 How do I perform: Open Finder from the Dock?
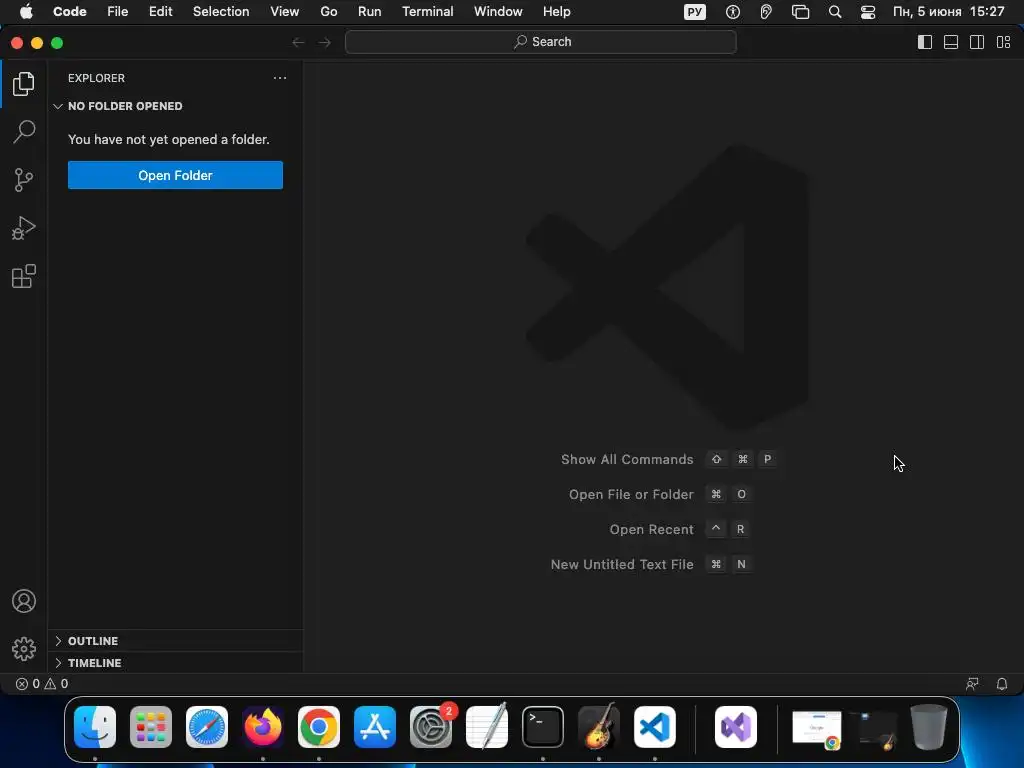(x=95, y=727)
